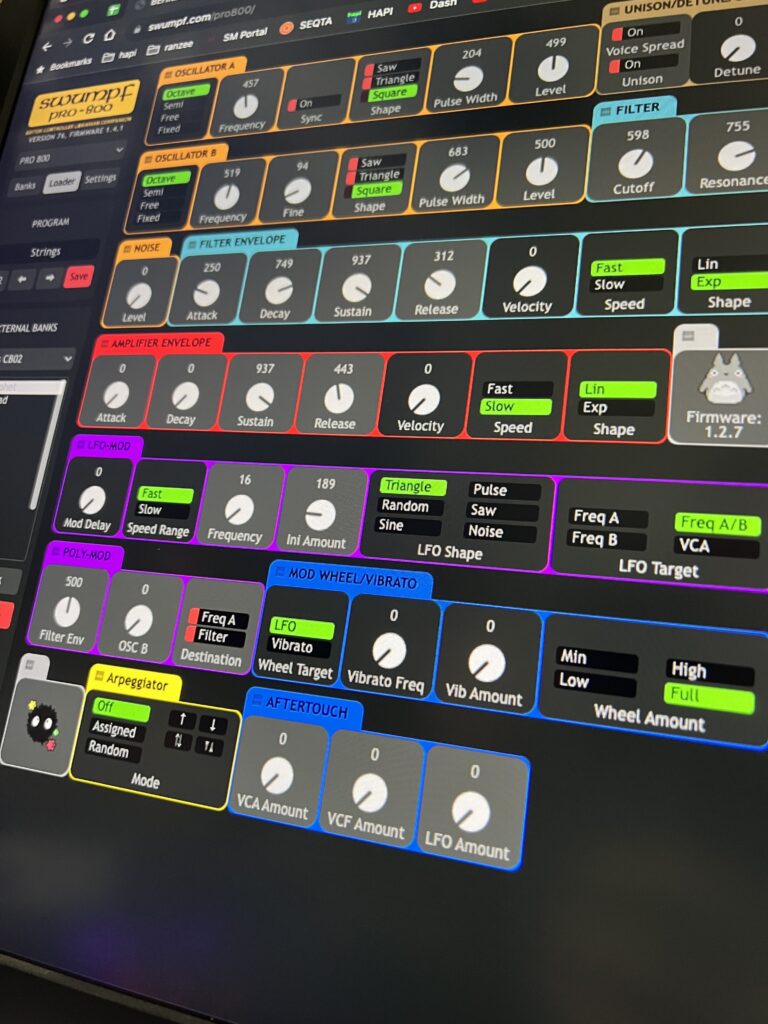Click the Filter Envelope header icon
Viewport: 768px width, 1024px height.
[191, 244]
